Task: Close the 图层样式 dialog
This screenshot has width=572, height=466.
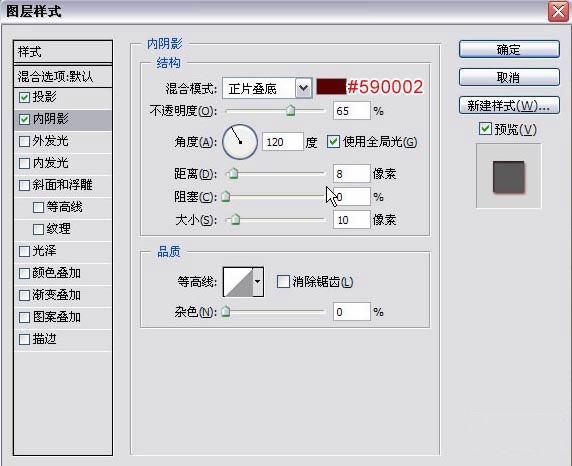Action: (x=559, y=12)
